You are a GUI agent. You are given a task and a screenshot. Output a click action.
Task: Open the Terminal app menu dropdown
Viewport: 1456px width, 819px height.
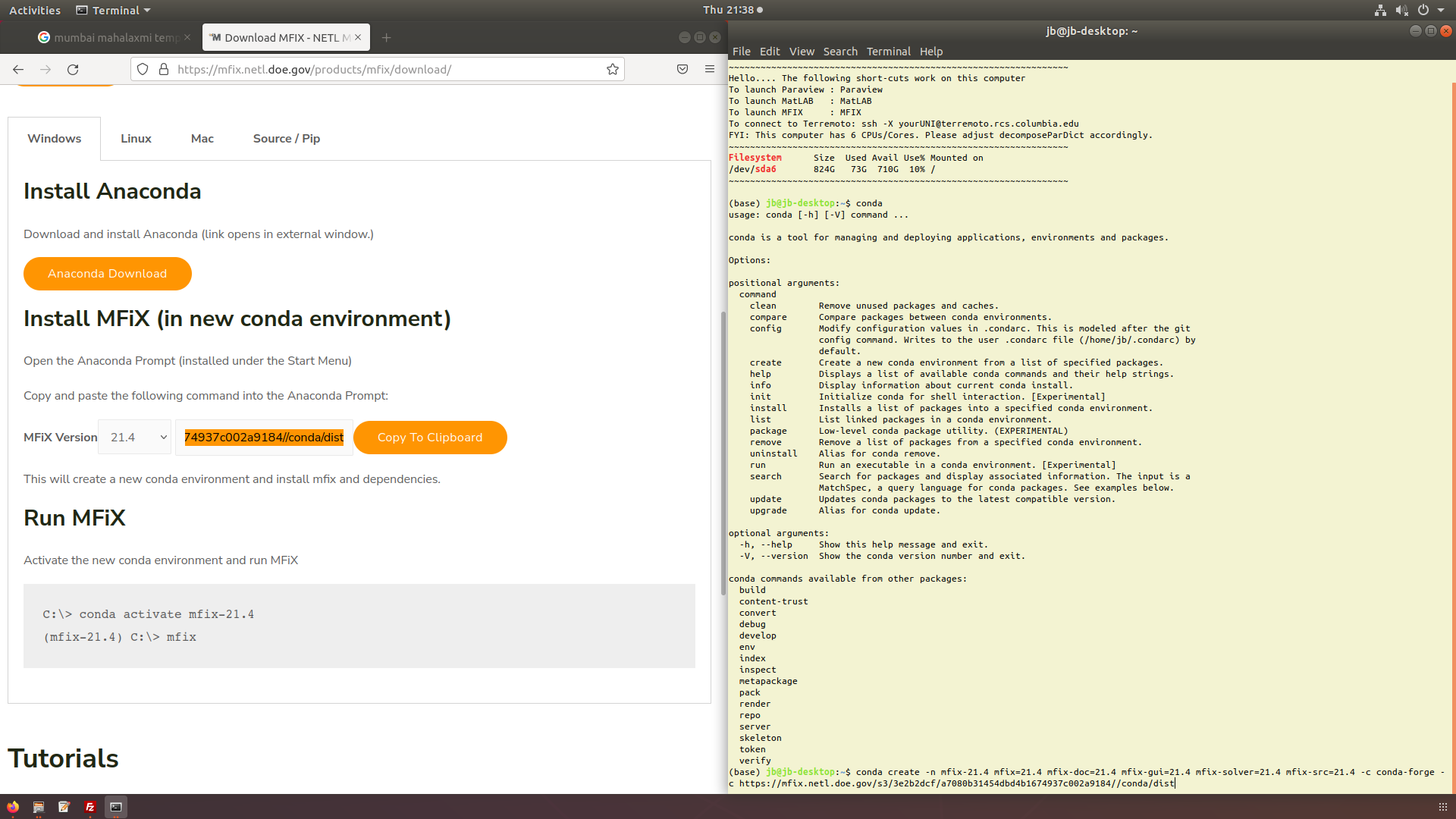[114, 11]
